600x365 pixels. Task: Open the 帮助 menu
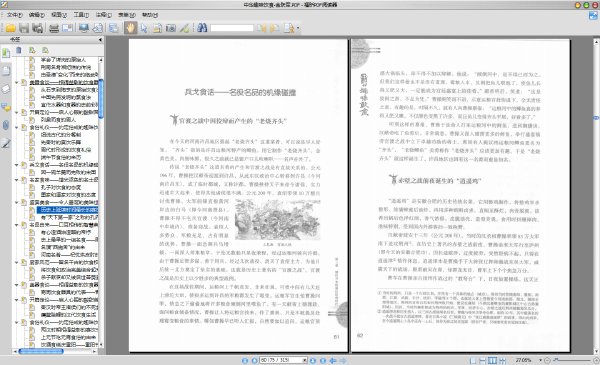coord(150,15)
